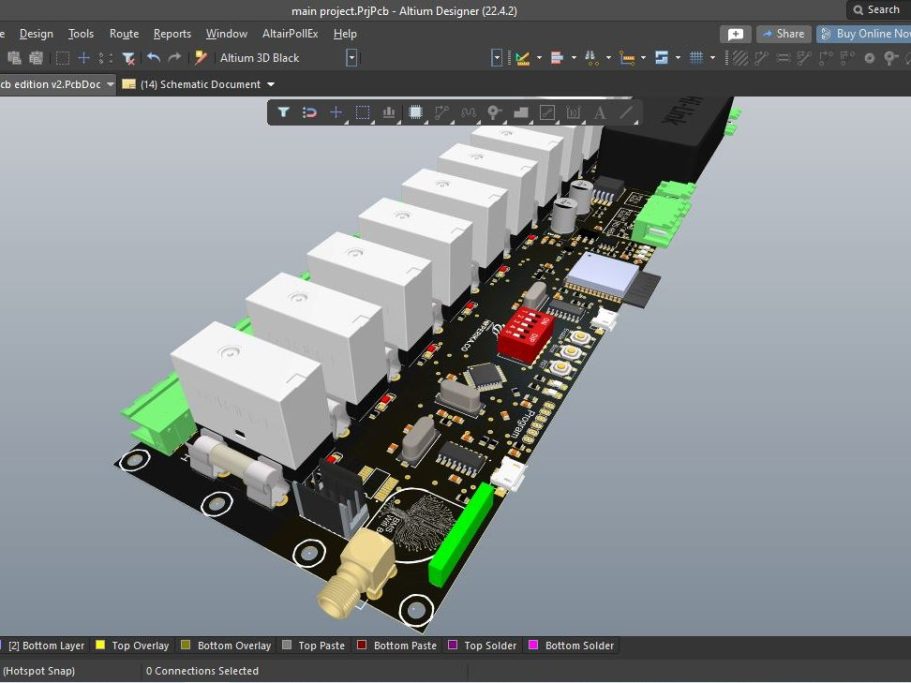Screen dimensions: 911x683
Task: Click the layer sets icon
Action: 661,58
